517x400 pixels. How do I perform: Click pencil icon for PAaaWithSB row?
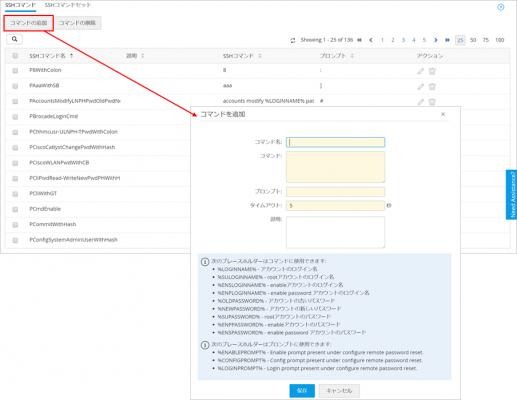pos(421,86)
